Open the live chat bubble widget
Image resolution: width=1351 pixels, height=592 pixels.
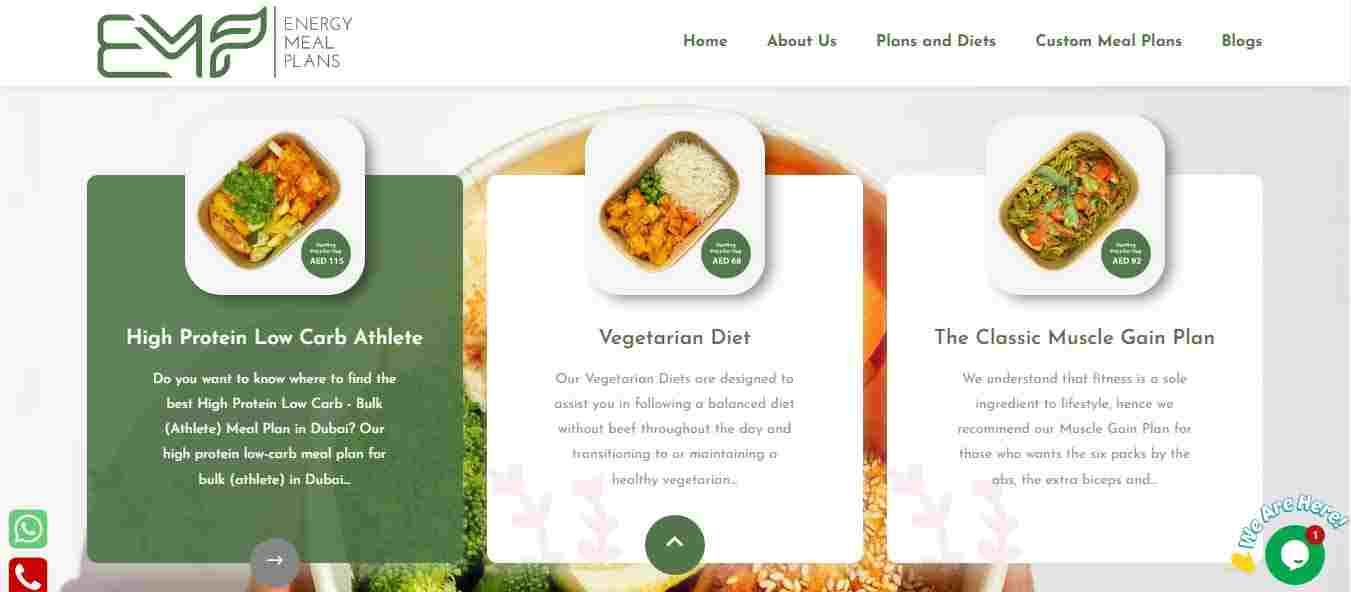1294,555
